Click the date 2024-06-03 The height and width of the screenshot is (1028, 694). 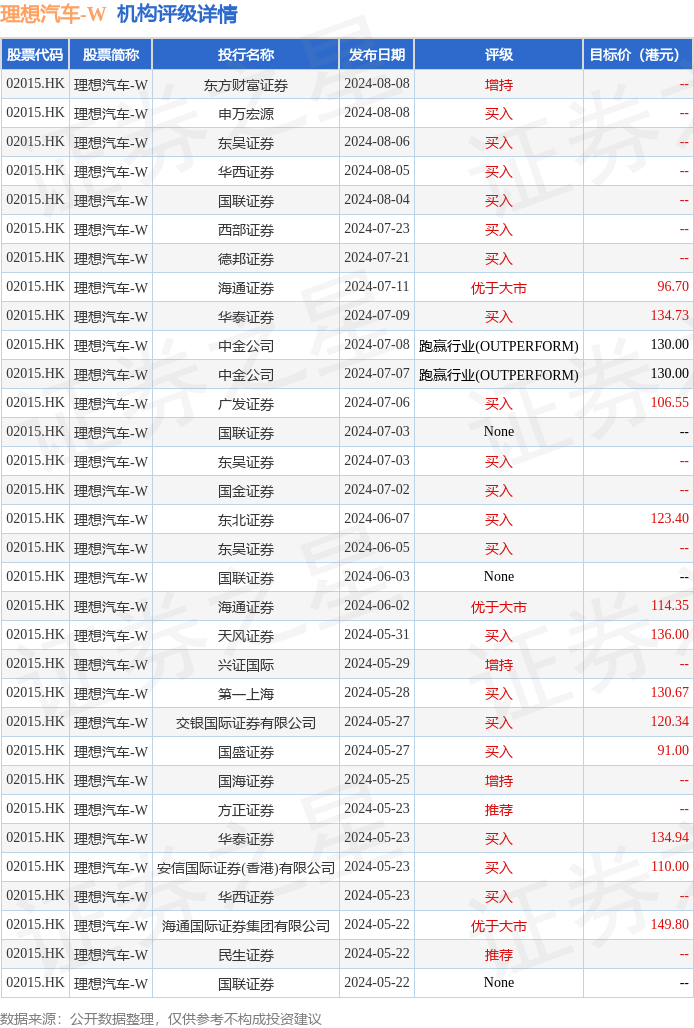click(x=377, y=576)
